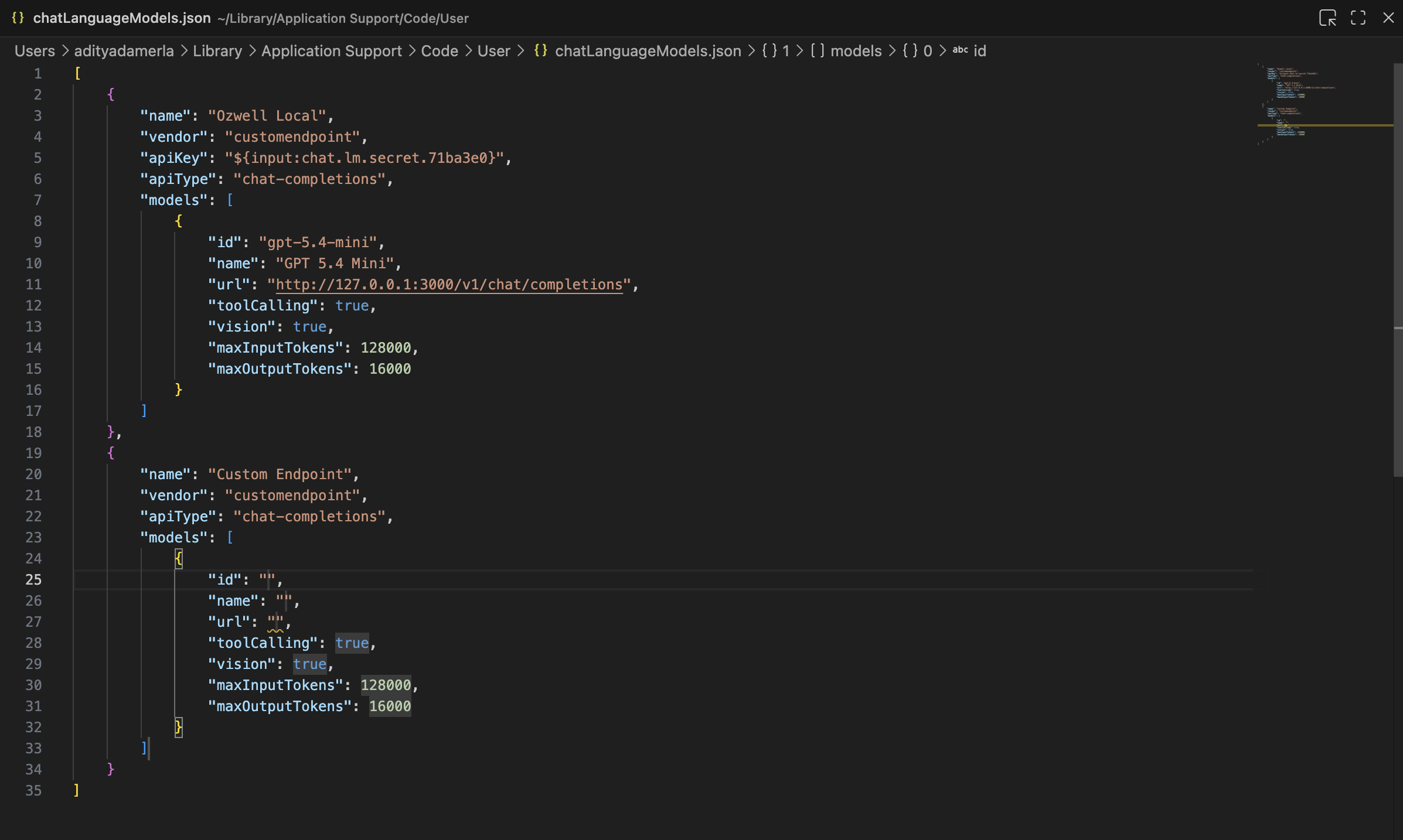This screenshot has width=1403, height=840.
Task: Place cursor in empty id string on line 25
Action: (x=267, y=580)
